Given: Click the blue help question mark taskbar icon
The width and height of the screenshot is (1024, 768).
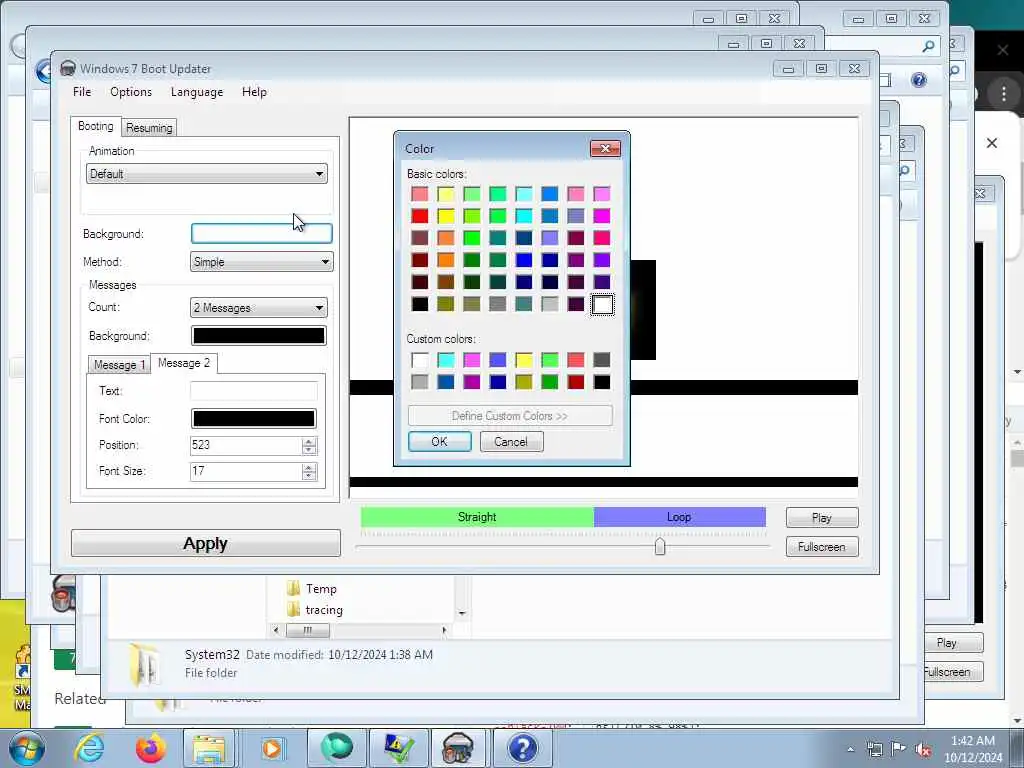Looking at the screenshot, I should (522, 749).
